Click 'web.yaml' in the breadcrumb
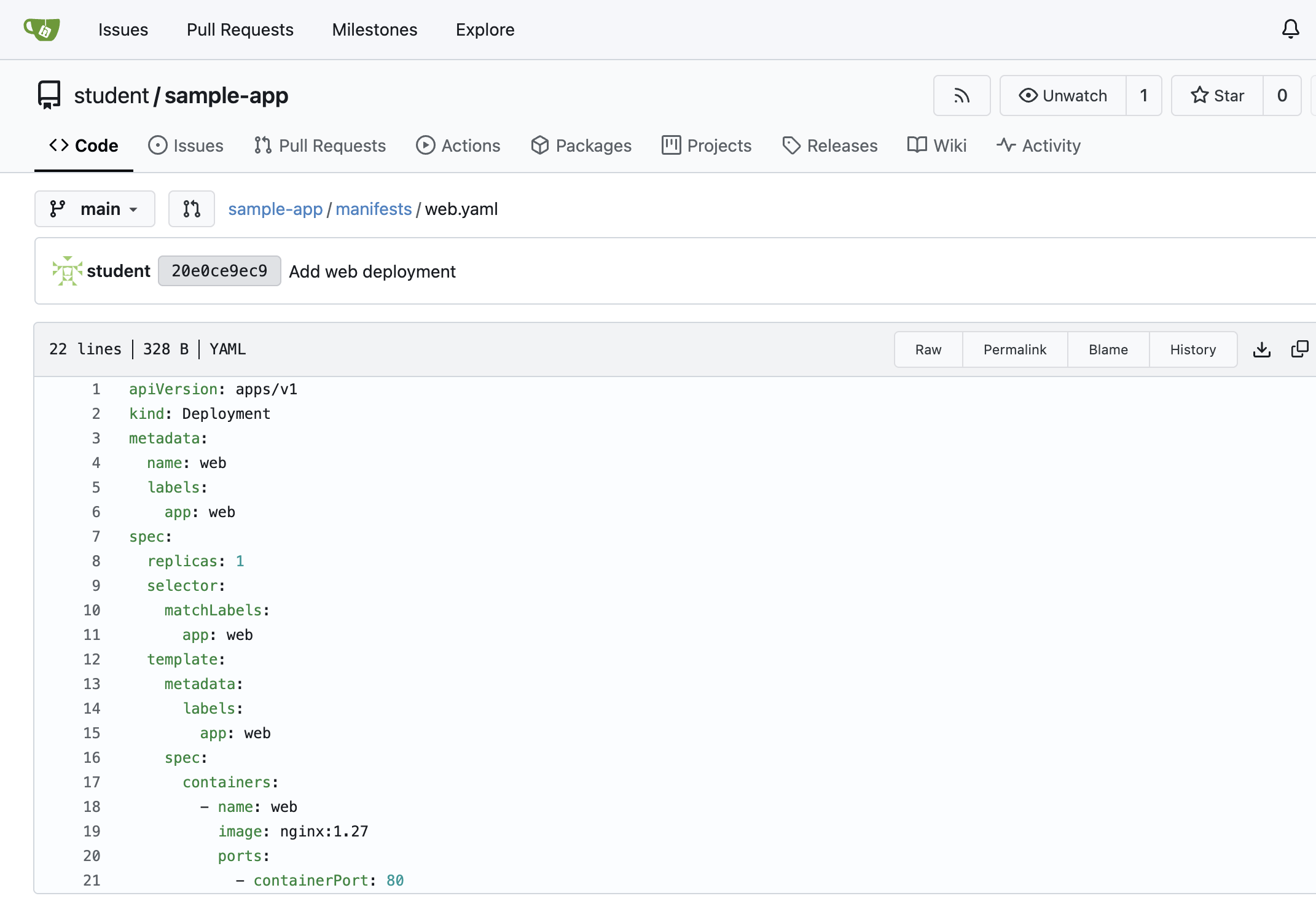 461,209
